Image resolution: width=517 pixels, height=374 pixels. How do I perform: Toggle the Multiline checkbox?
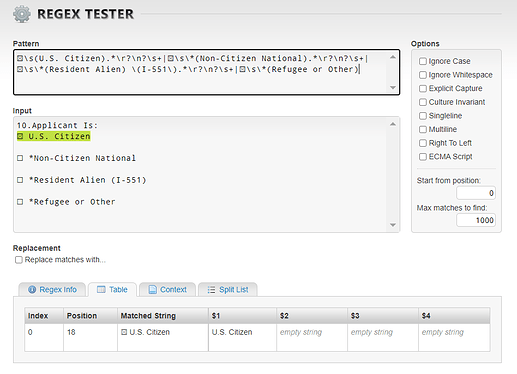click(x=423, y=129)
